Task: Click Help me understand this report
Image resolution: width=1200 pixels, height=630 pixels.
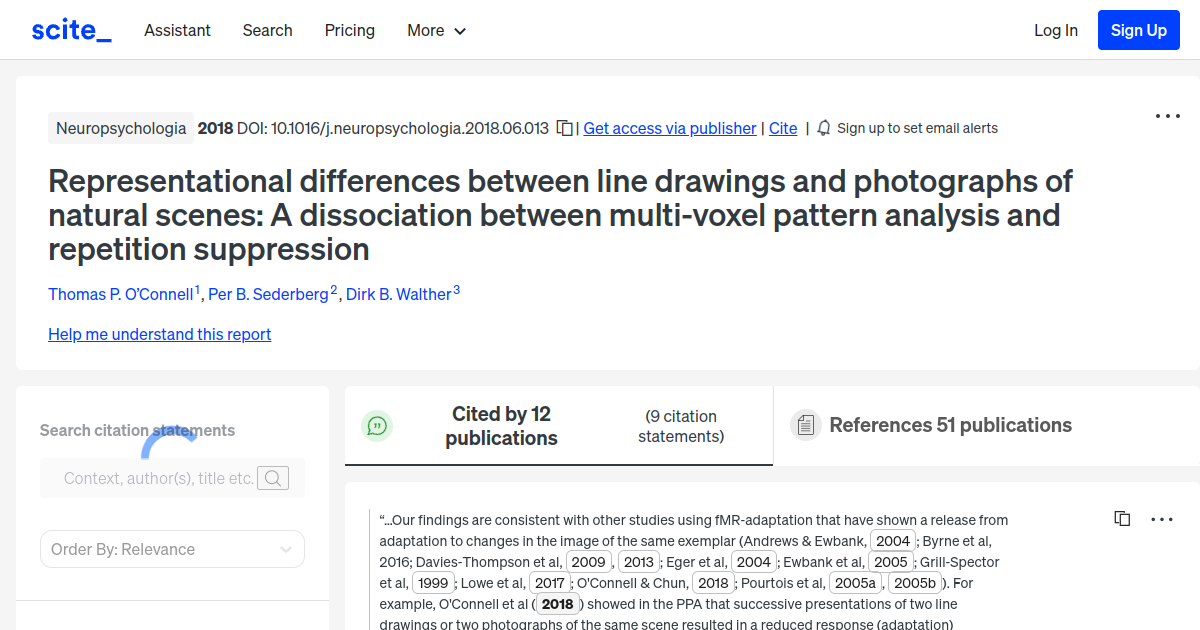Action: 159,334
